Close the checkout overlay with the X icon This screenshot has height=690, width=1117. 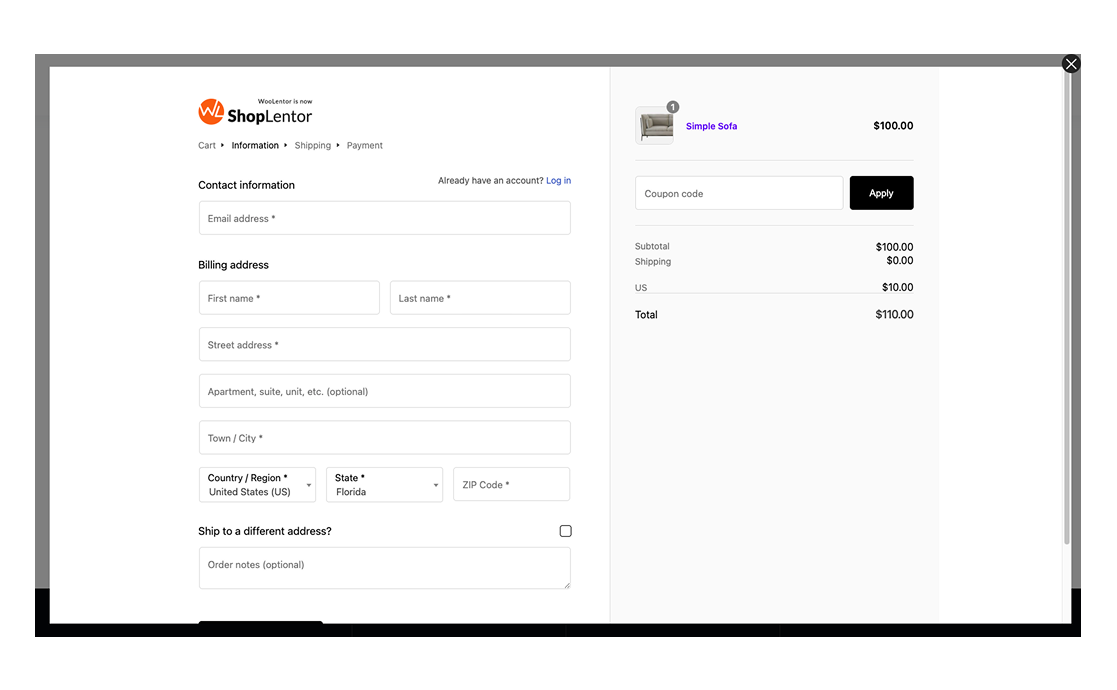pos(1071,63)
